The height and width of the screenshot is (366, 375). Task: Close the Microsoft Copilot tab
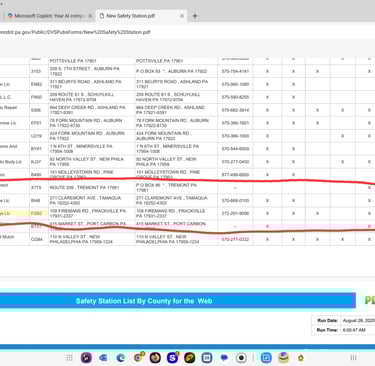point(90,16)
